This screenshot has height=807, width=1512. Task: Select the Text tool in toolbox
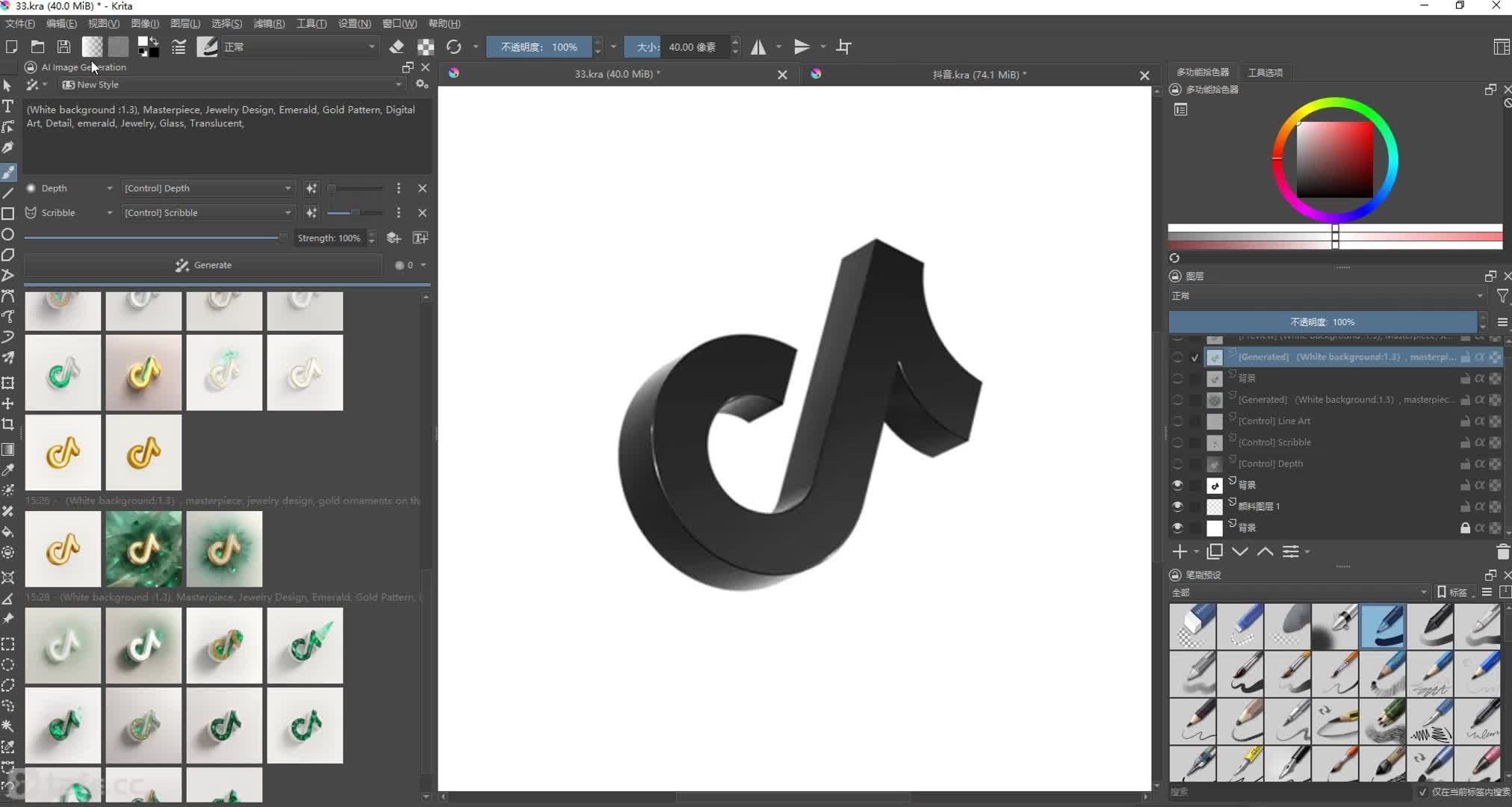pos(8,106)
